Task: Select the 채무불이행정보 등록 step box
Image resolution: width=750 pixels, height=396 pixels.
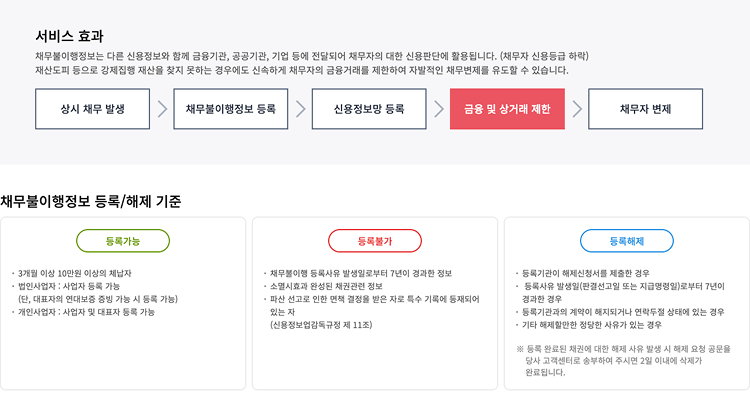Action: coord(231,109)
